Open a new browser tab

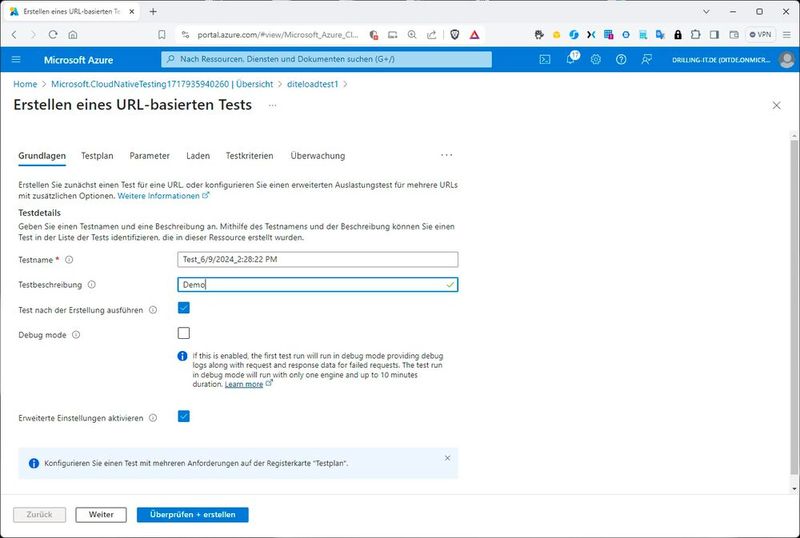point(153,11)
